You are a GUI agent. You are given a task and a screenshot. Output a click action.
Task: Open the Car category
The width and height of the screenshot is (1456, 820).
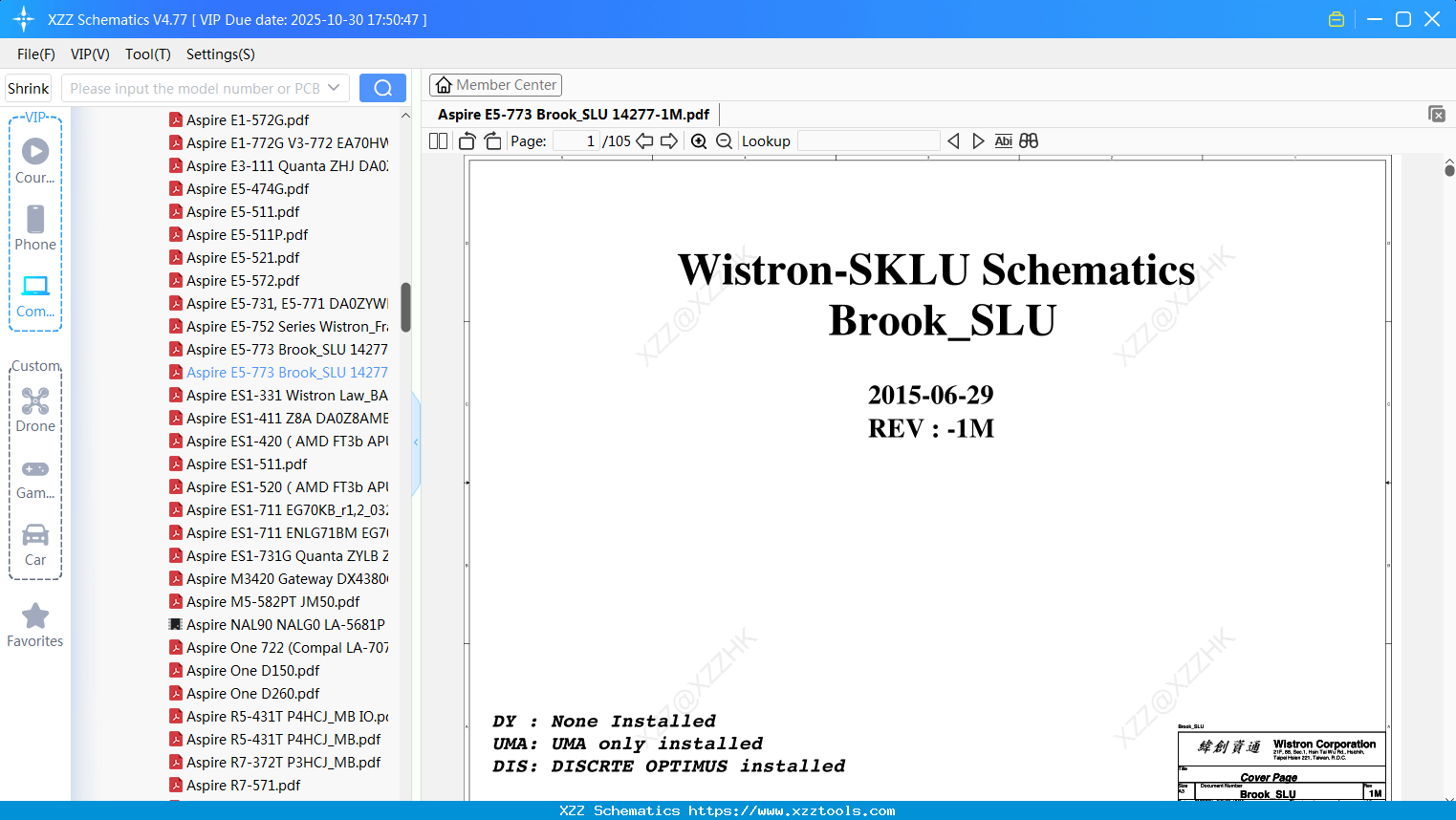35,534
